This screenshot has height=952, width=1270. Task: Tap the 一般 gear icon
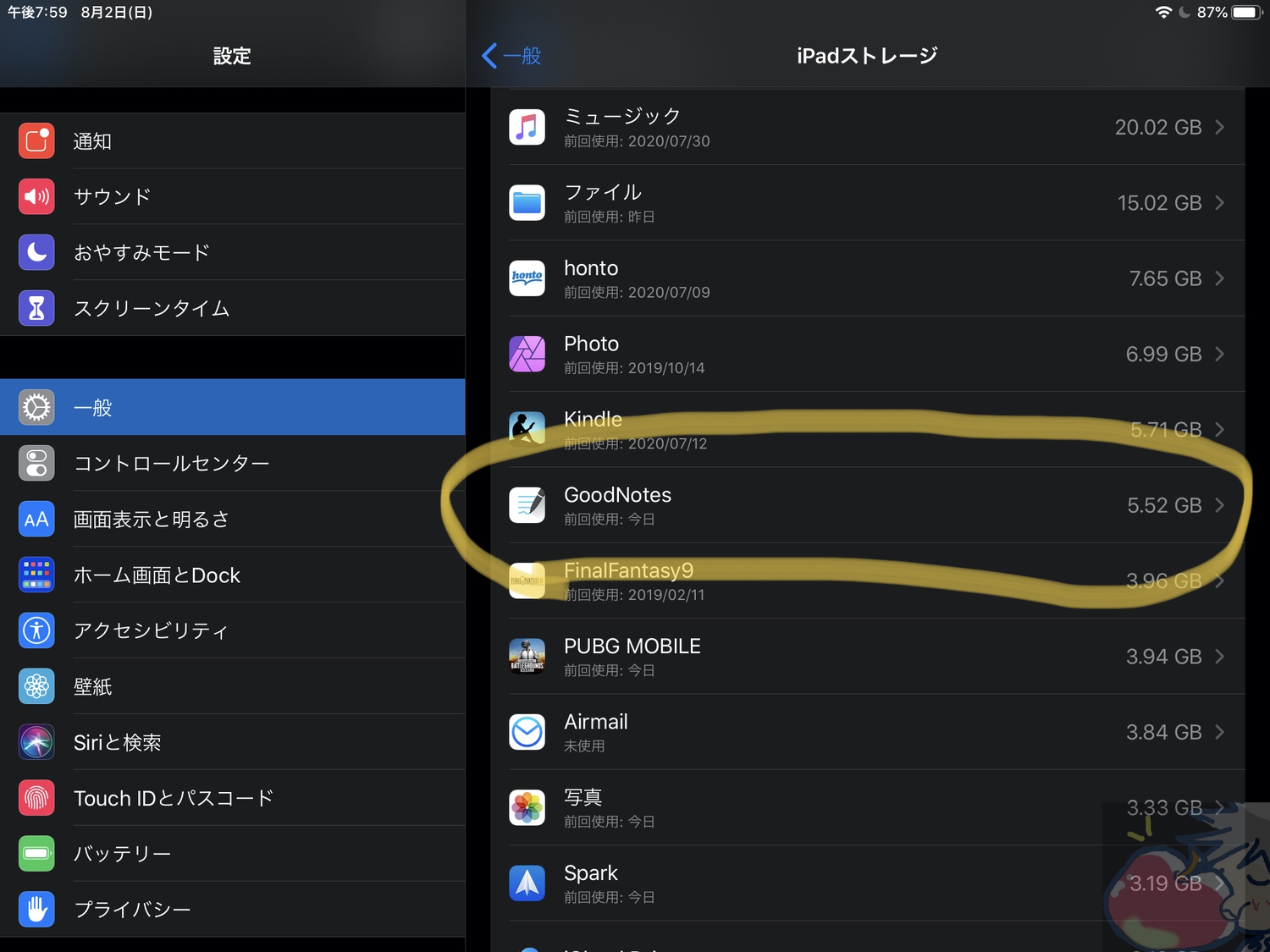click(36, 408)
